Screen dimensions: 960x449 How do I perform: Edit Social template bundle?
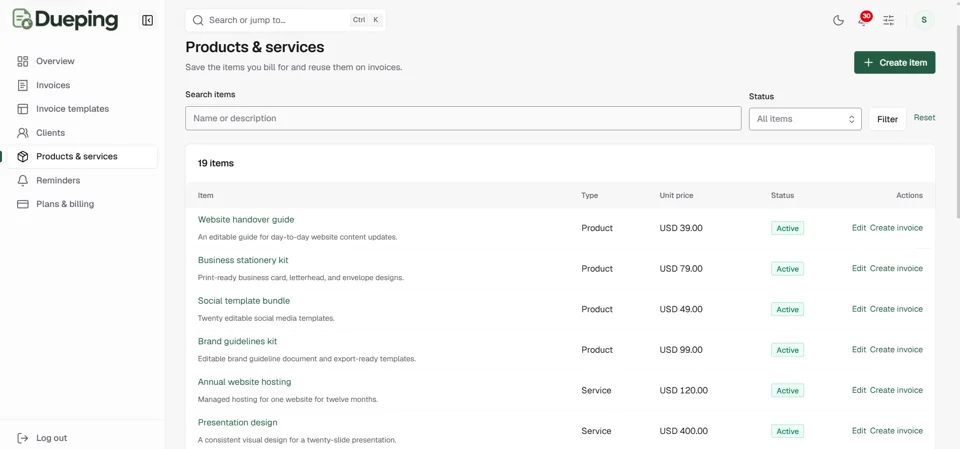pos(859,309)
